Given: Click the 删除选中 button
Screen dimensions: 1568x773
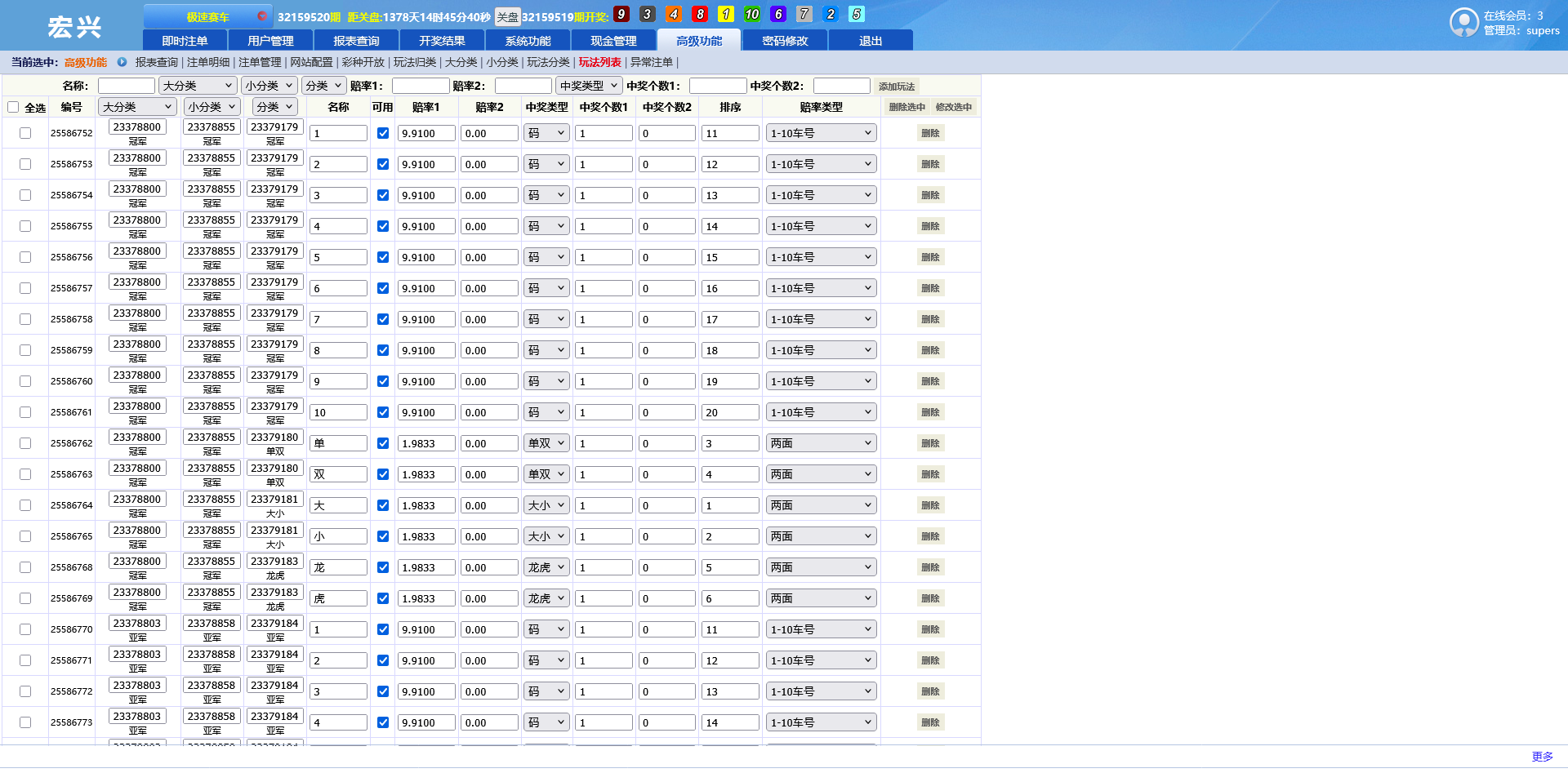Looking at the screenshot, I should [906, 107].
